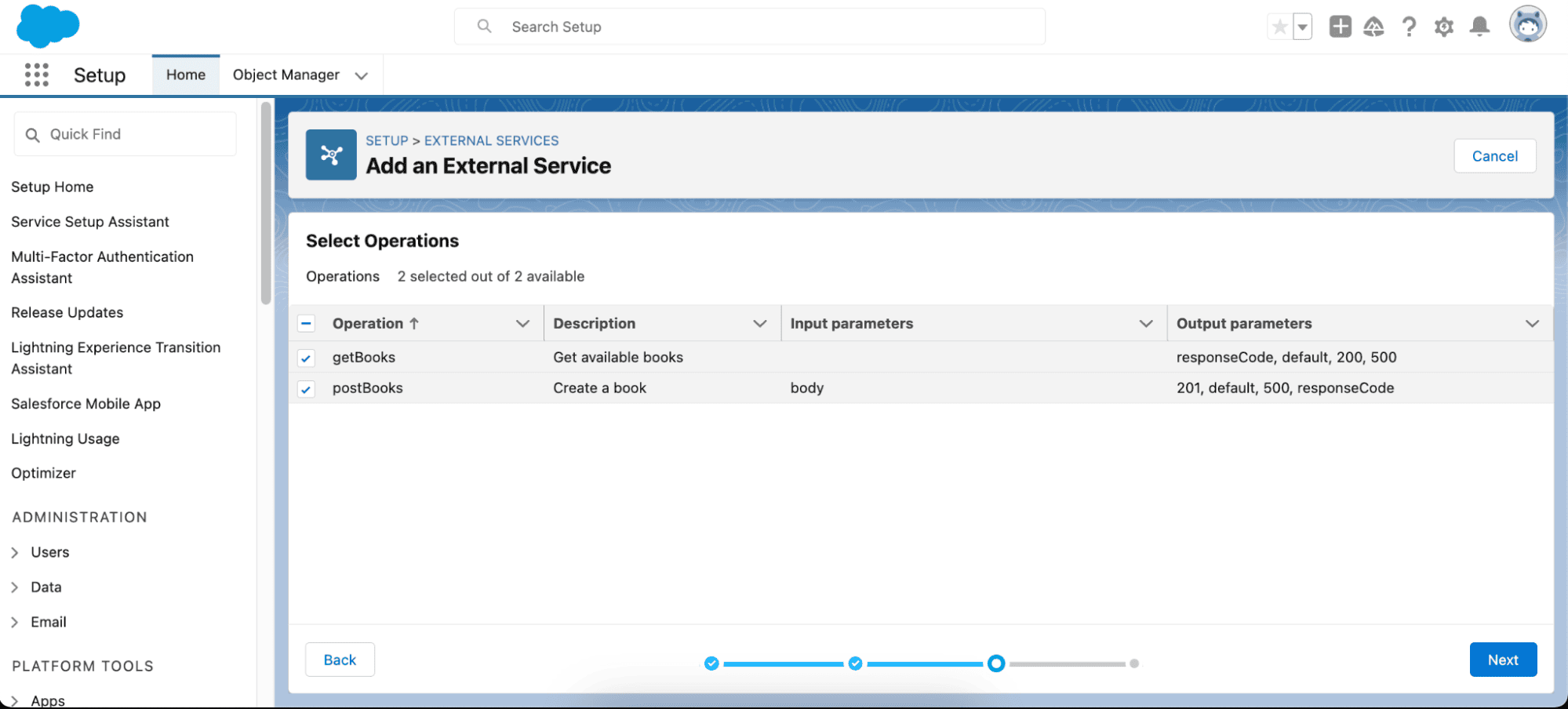Viewport: 1568px width, 709px height.
Task: Follow the EXTERNAL SERVICES breadcrumb link
Action: tap(492, 141)
